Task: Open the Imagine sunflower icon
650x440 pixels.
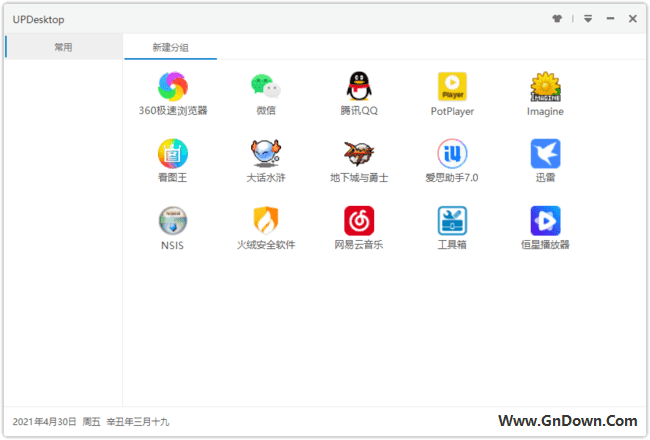Action: click(545, 87)
